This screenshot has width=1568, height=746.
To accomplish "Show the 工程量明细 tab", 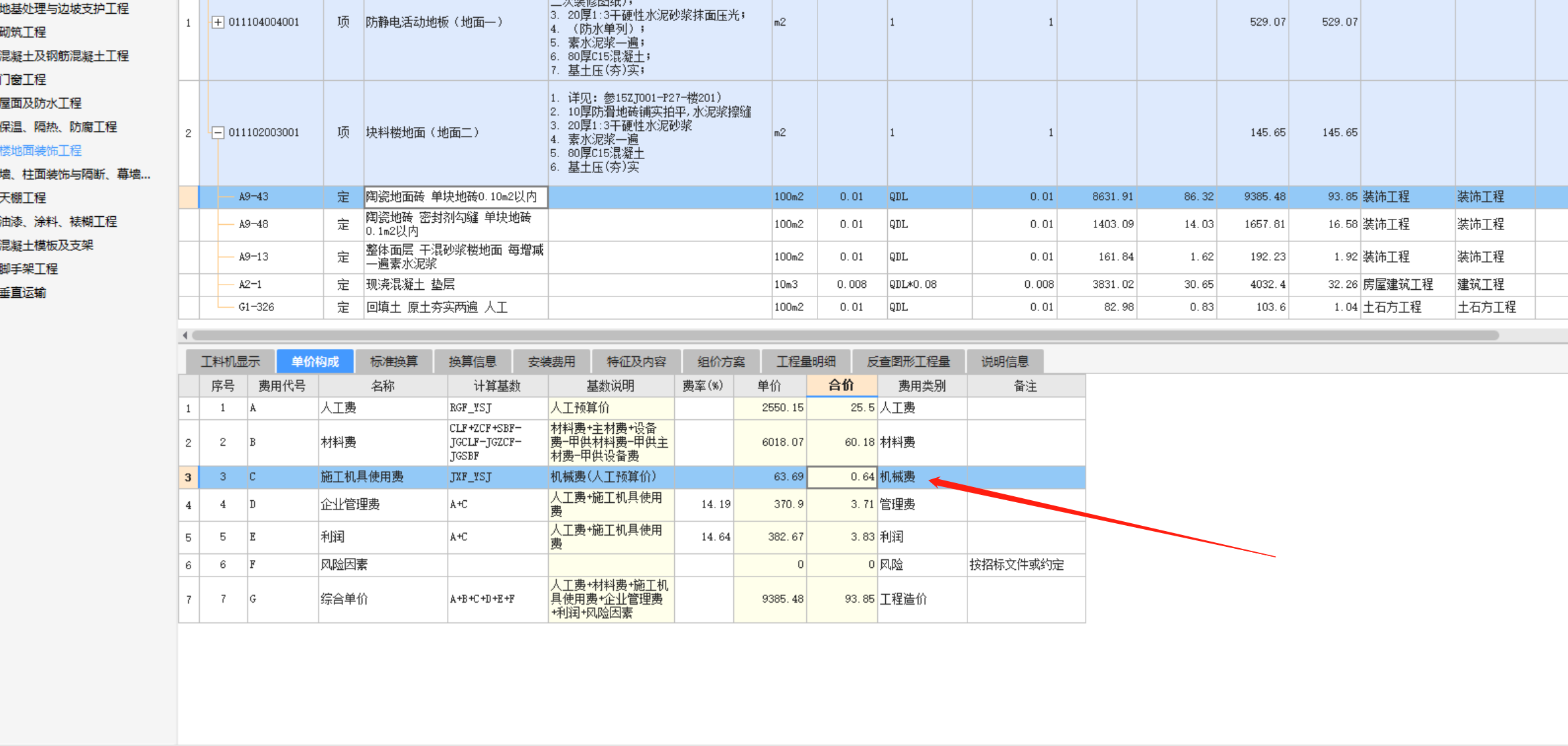I will click(x=806, y=361).
